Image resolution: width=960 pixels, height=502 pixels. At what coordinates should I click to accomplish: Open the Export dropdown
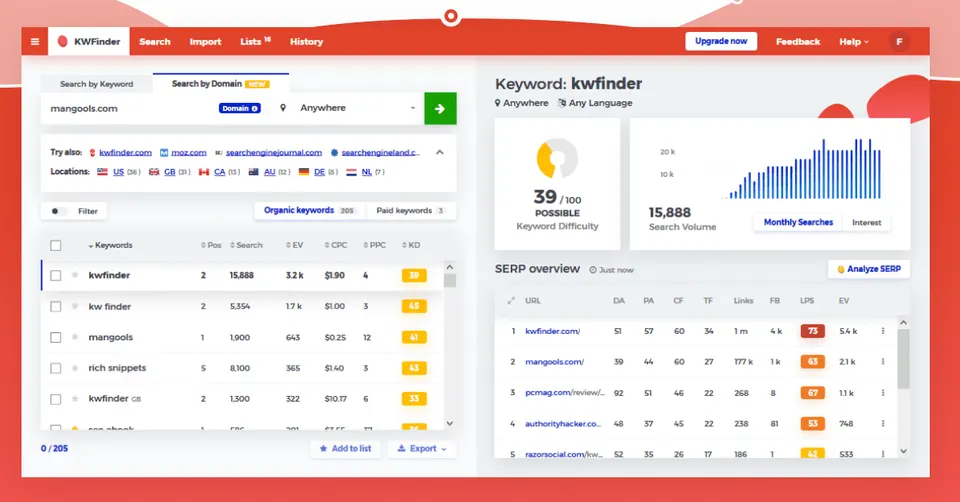[x=422, y=449]
